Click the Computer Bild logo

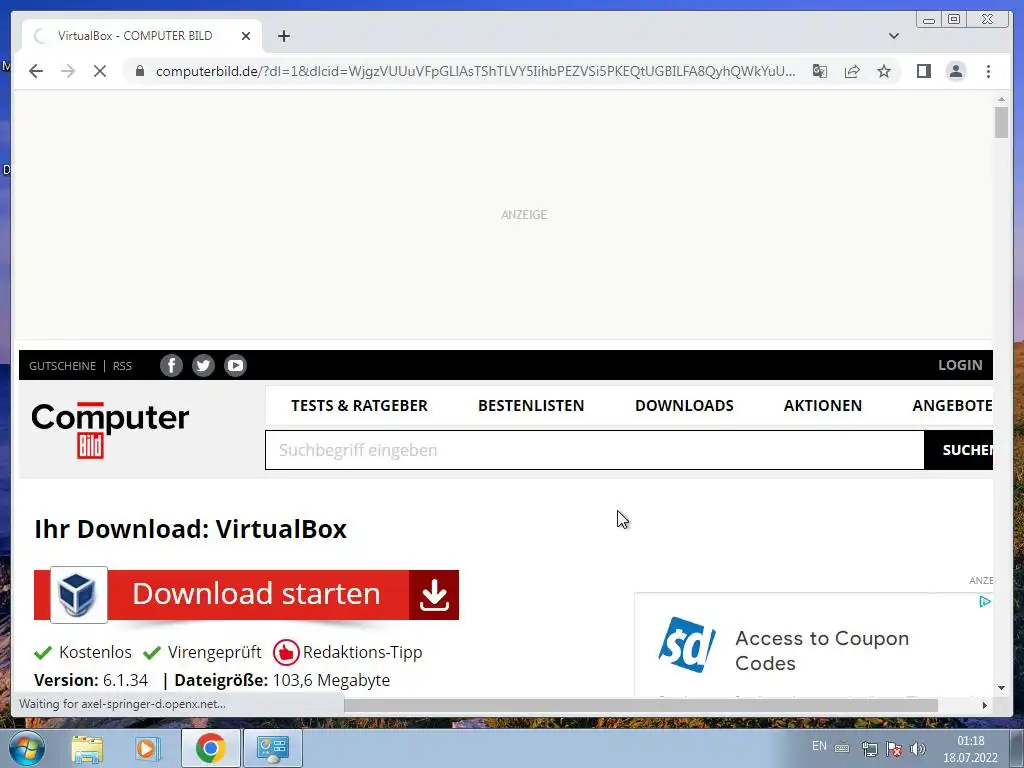[110, 430]
